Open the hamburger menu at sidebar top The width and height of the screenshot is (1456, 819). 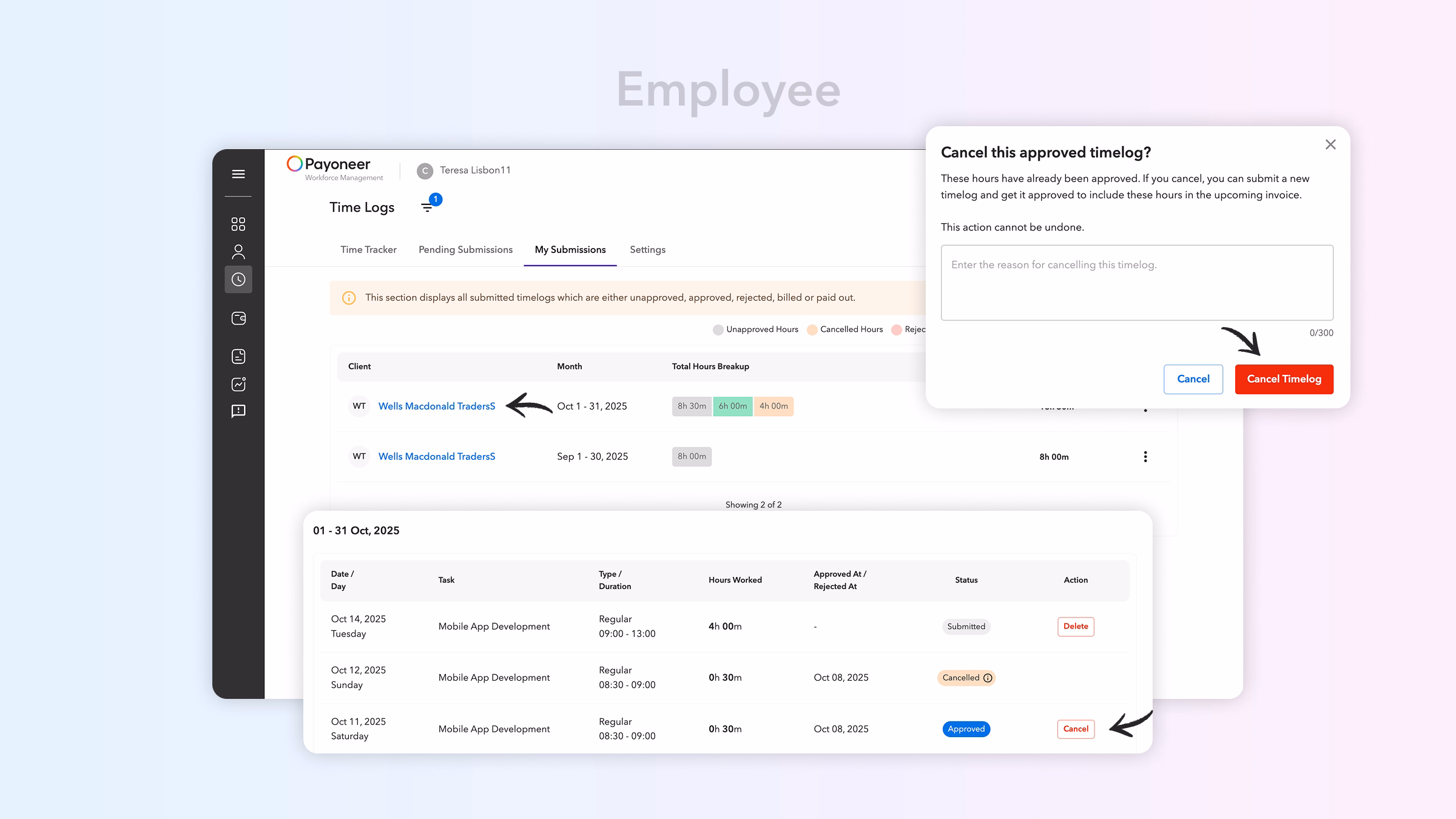tap(238, 174)
